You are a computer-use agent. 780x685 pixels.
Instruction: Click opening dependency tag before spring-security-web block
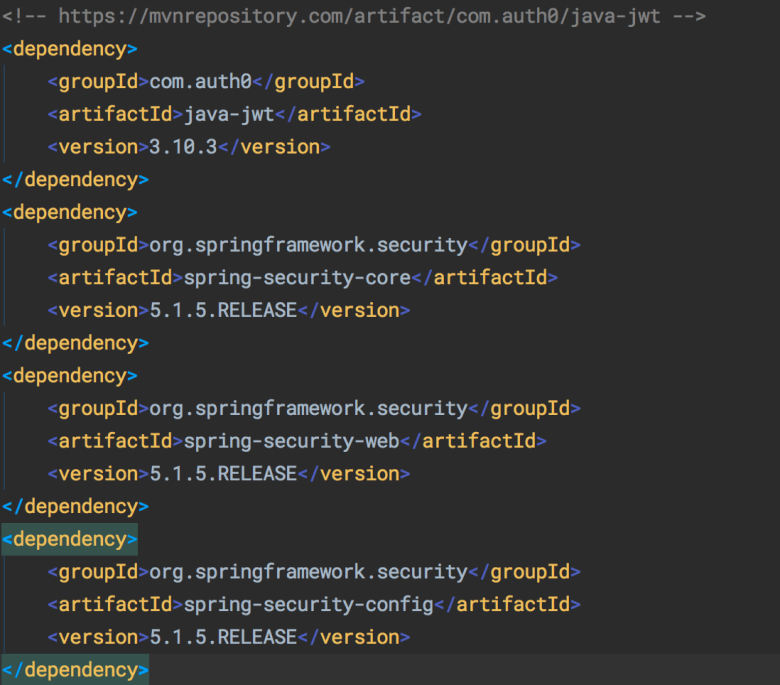click(70, 376)
